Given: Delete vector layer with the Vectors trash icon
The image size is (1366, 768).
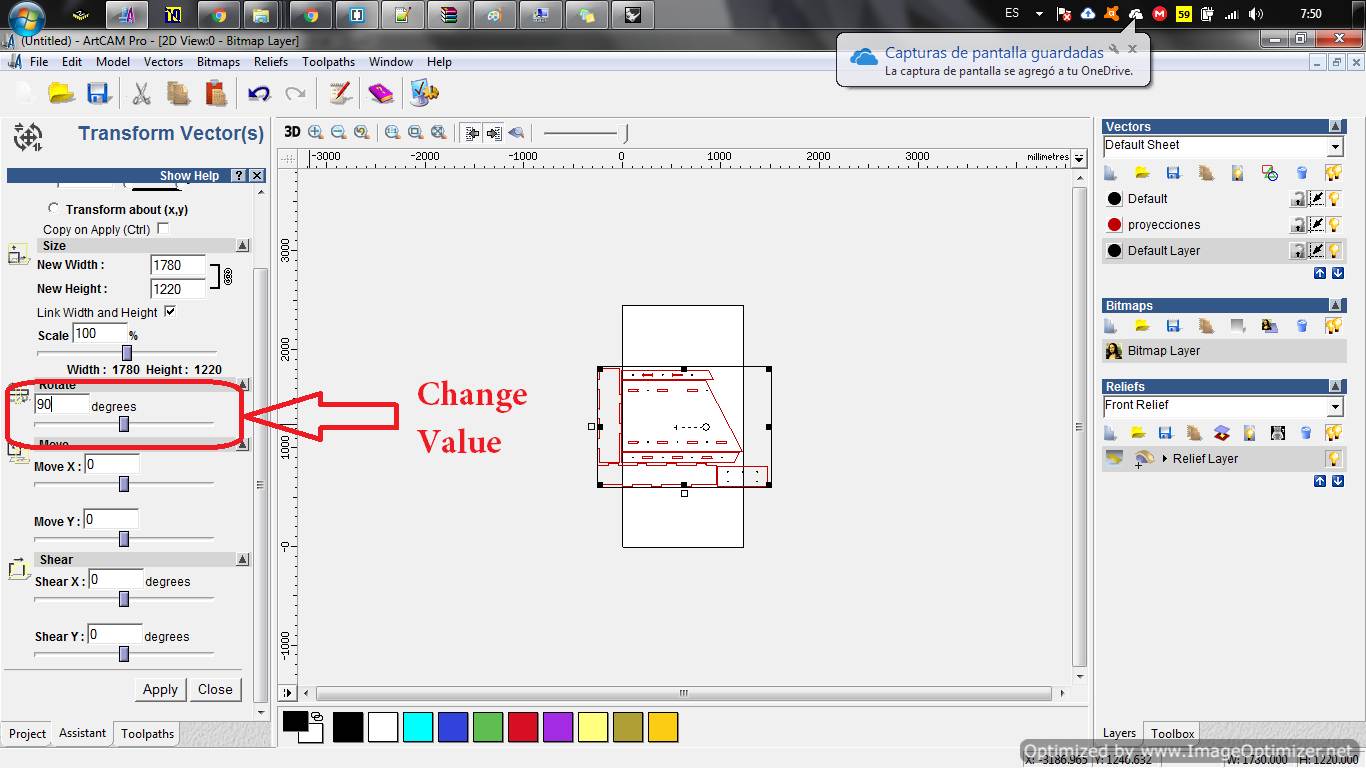Looking at the screenshot, I should (1302, 173).
